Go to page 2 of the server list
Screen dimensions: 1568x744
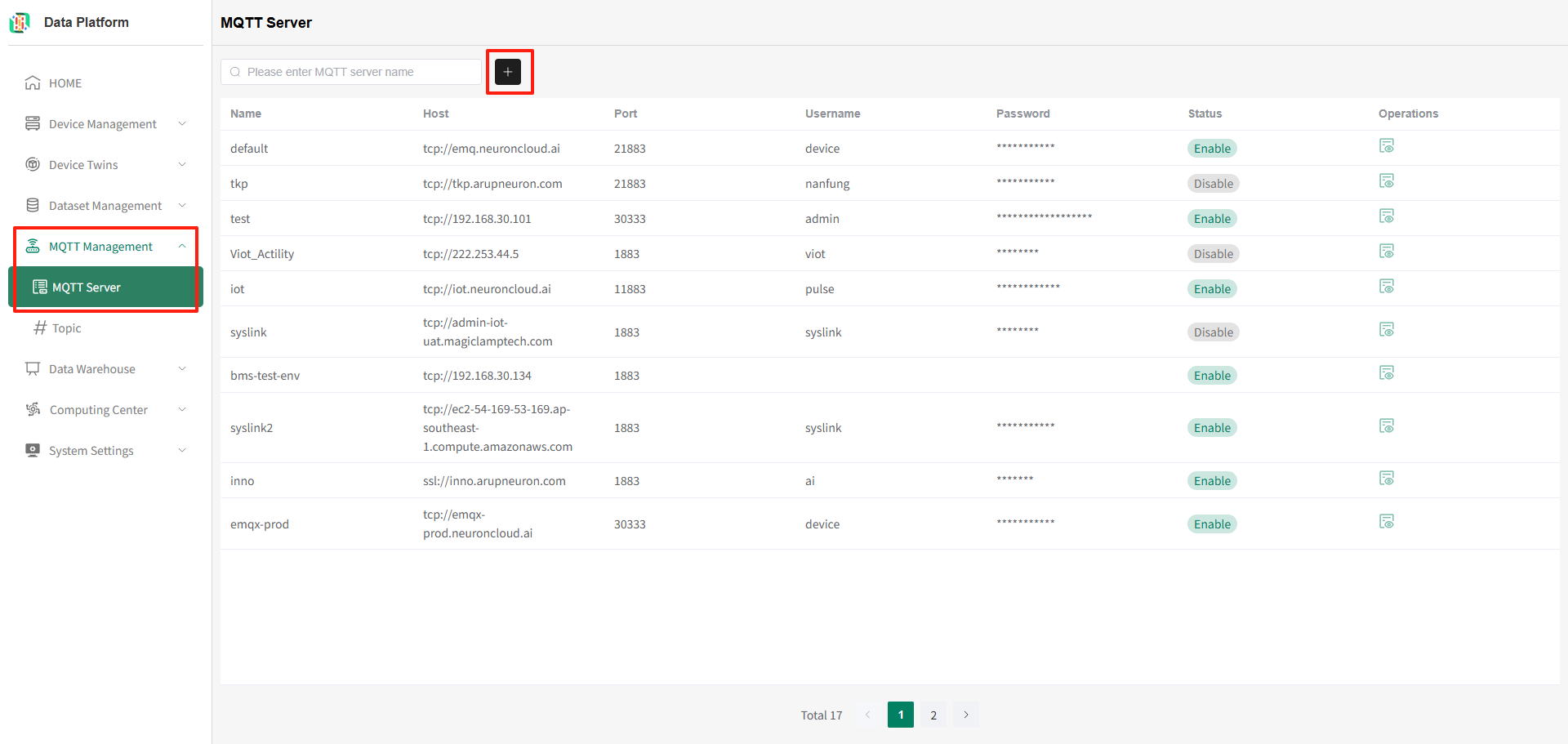933,715
